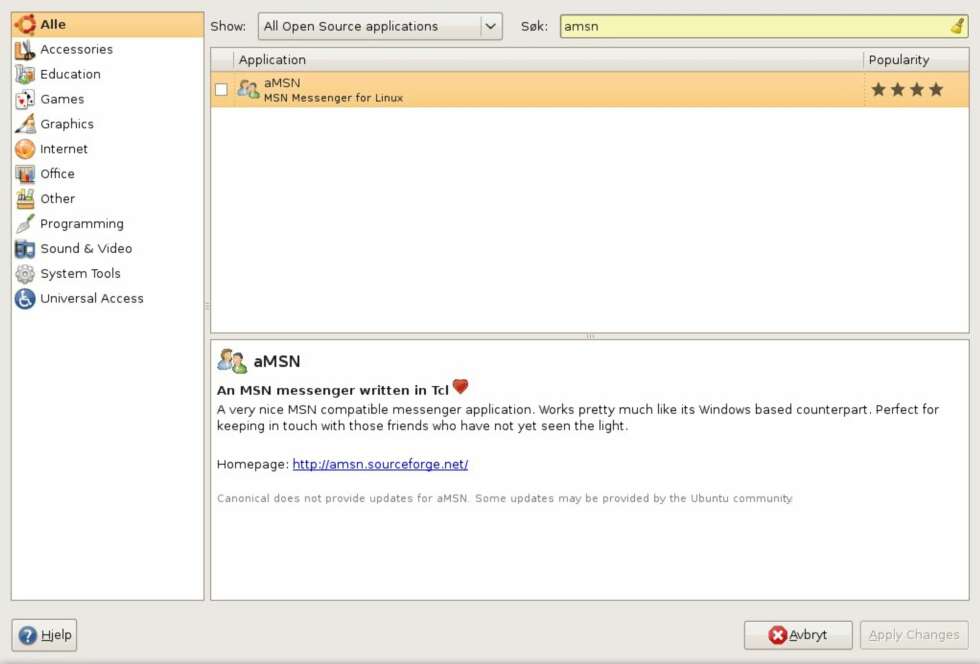Check the aMSN install checkbox
This screenshot has height=664, width=980.
221,89
